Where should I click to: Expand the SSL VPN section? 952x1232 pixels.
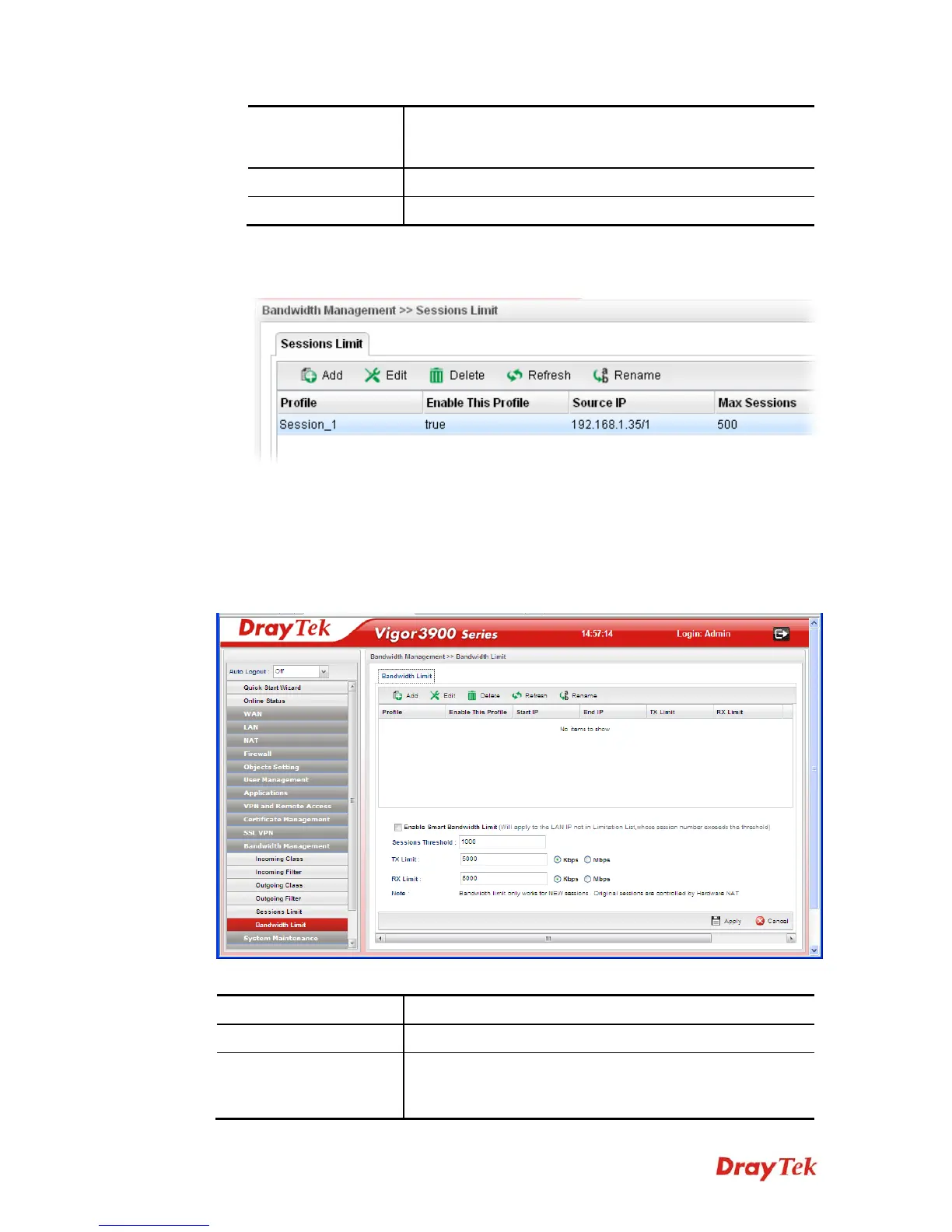pos(287,832)
